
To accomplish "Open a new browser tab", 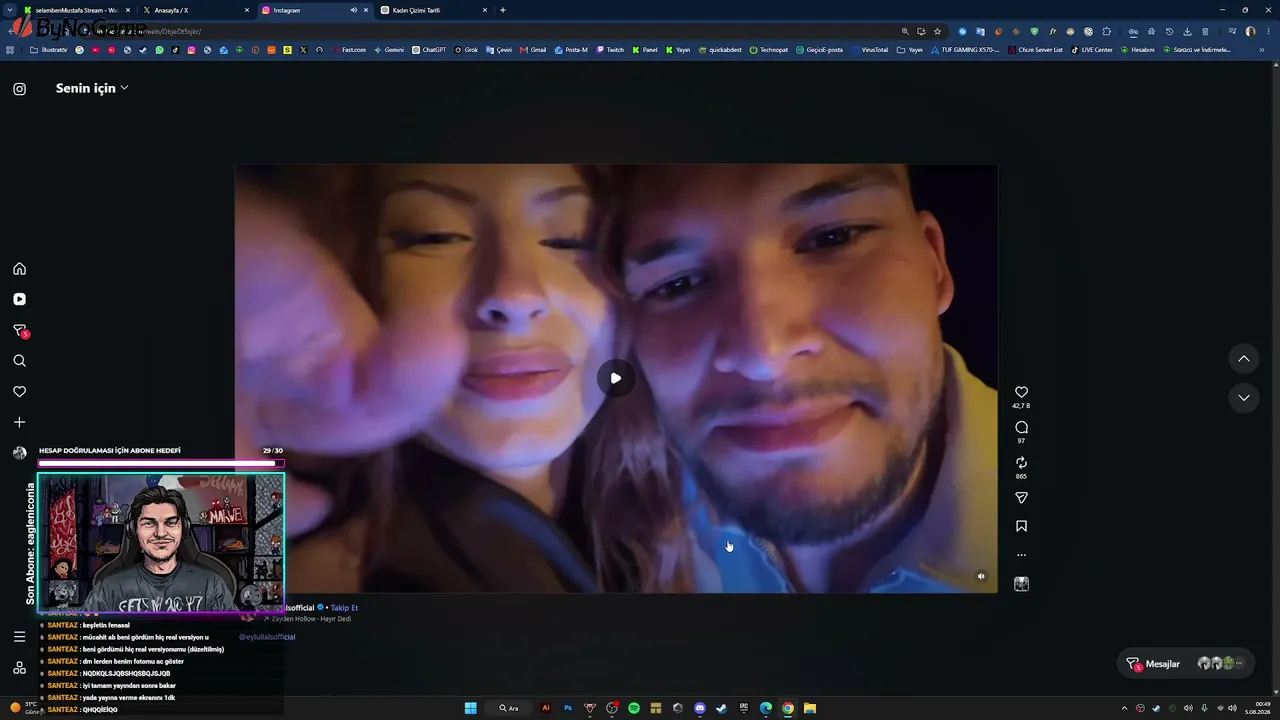I will (x=502, y=10).
